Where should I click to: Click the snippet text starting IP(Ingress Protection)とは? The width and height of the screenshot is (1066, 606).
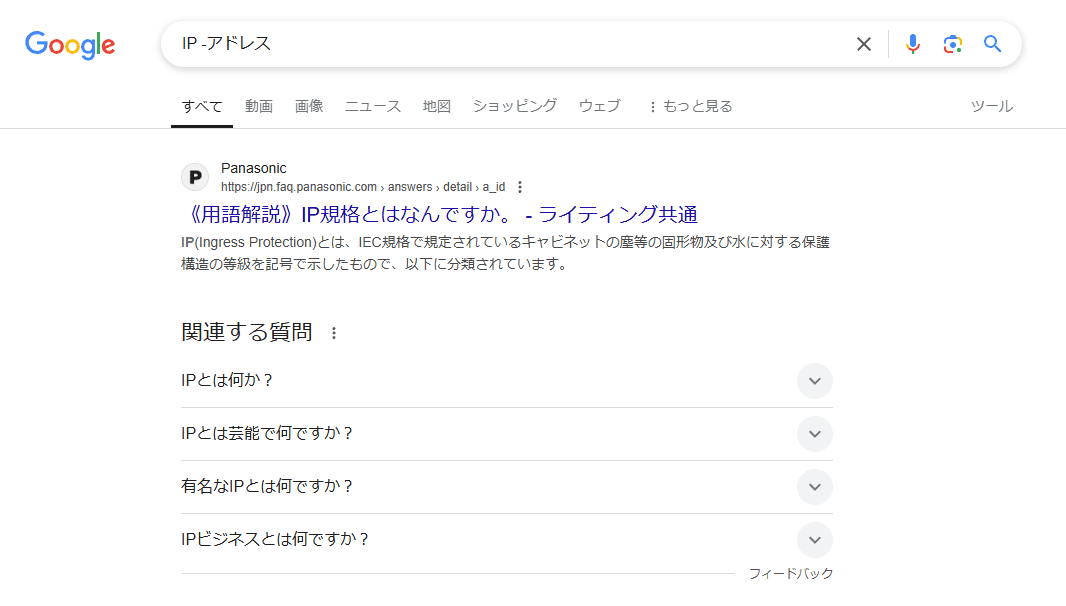point(505,253)
